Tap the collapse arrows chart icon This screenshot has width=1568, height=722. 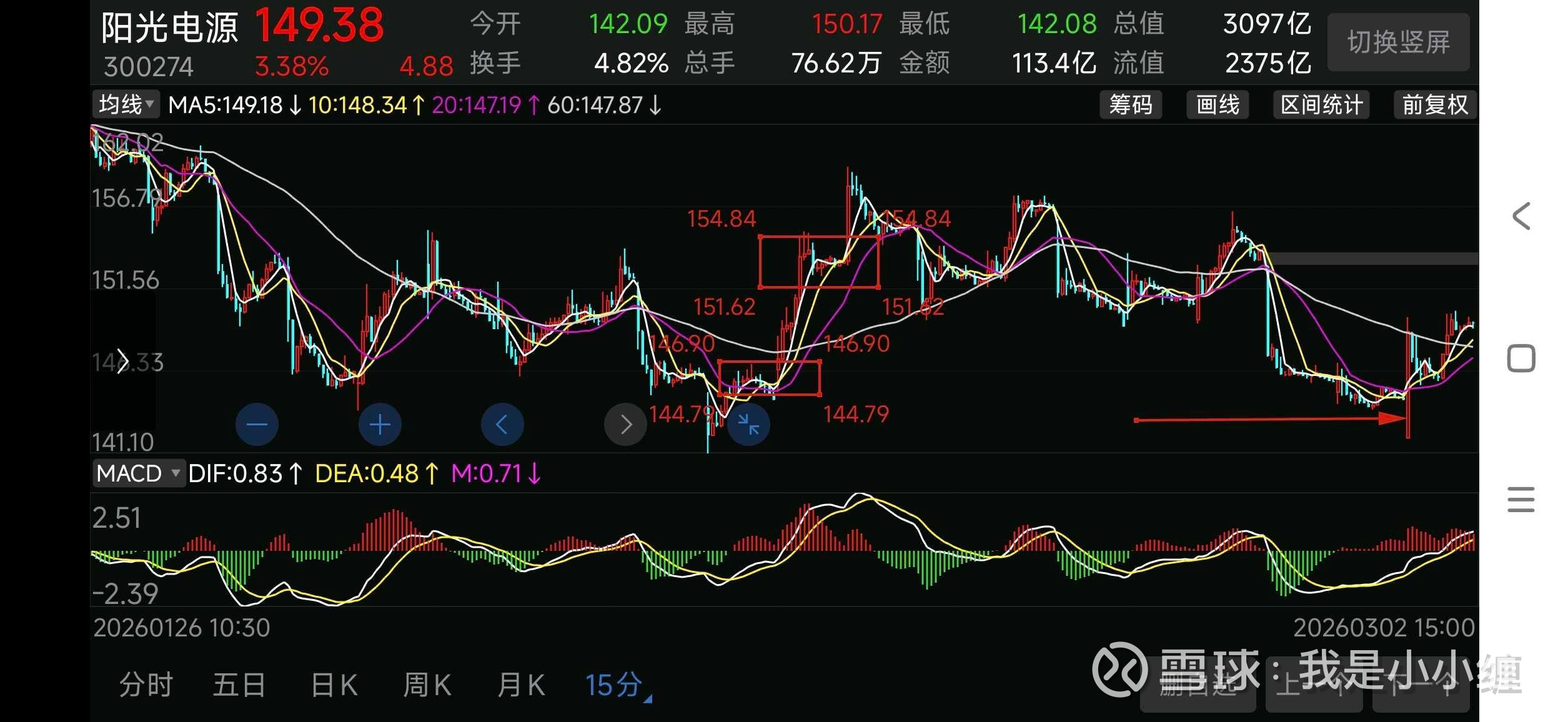point(748,425)
